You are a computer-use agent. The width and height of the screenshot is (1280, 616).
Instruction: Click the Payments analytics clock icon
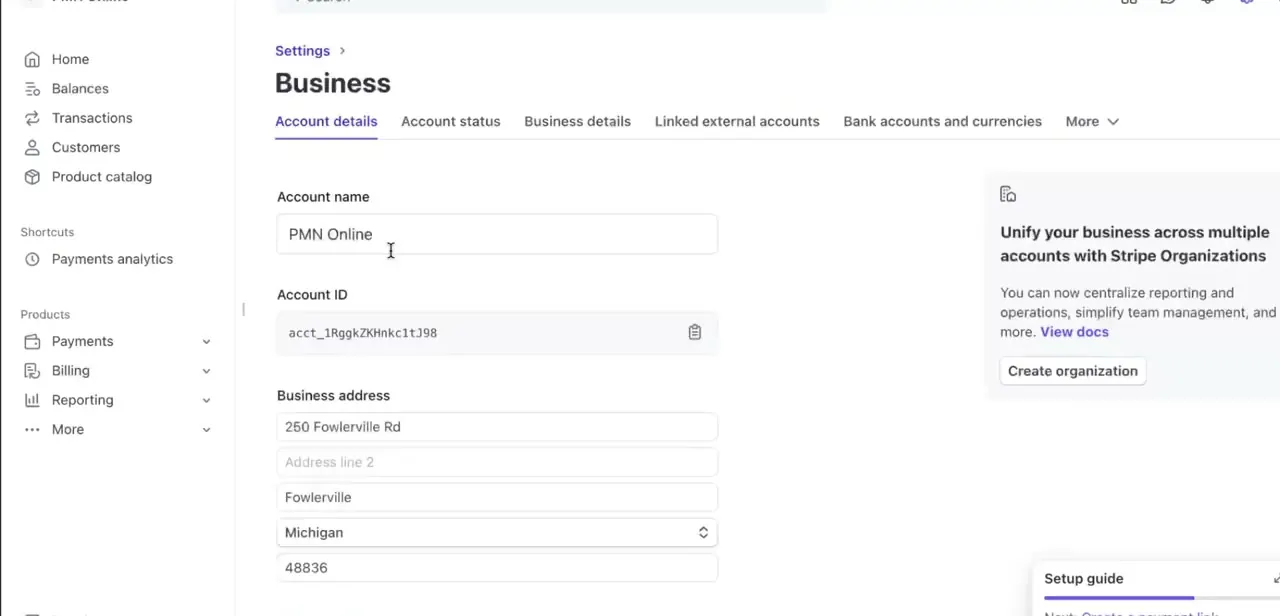click(x=32, y=259)
